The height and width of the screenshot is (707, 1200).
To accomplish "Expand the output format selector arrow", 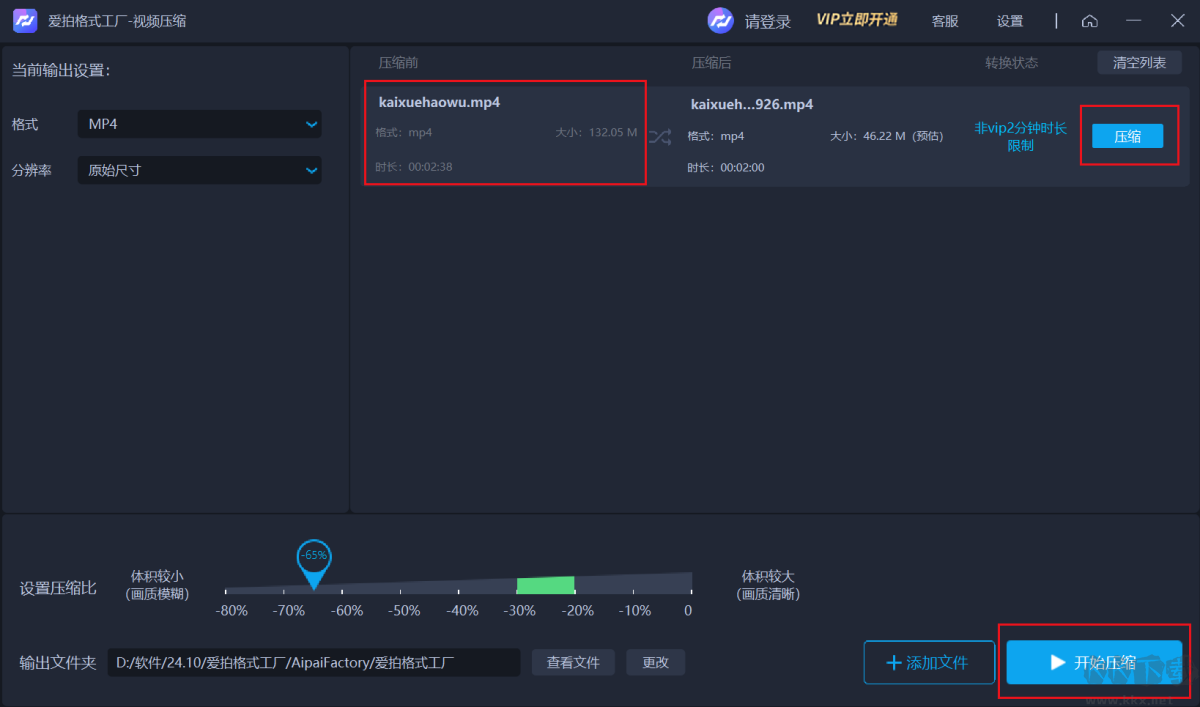I will [311, 124].
